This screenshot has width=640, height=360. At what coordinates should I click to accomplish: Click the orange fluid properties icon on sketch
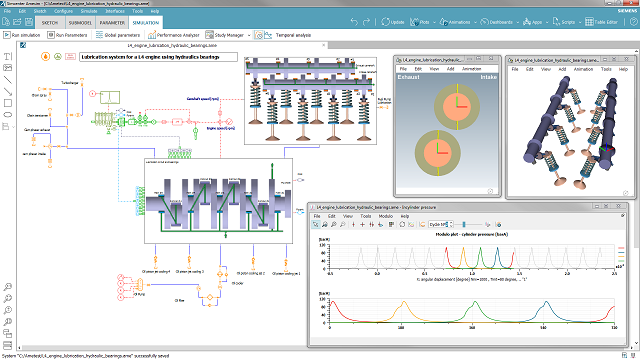(45, 56)
